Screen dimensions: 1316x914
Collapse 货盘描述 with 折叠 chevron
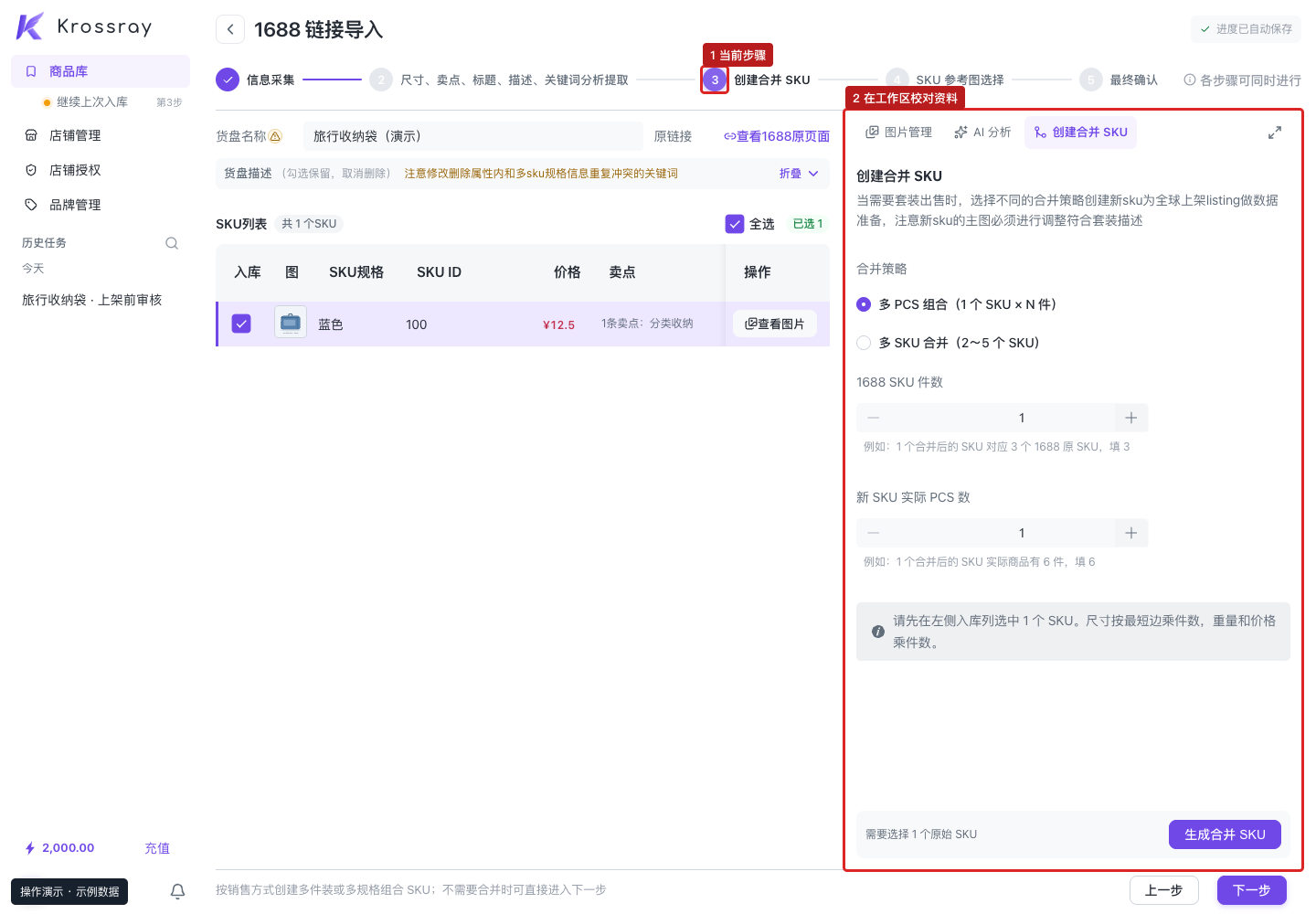[x=800, y=174]
